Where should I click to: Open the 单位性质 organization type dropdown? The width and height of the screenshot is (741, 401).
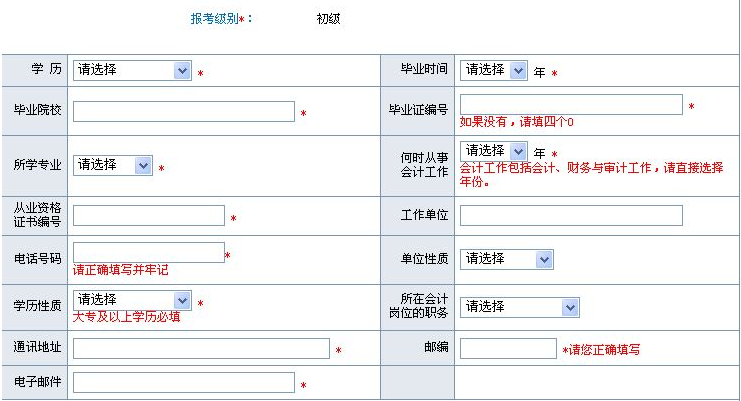tap(506, 259)
